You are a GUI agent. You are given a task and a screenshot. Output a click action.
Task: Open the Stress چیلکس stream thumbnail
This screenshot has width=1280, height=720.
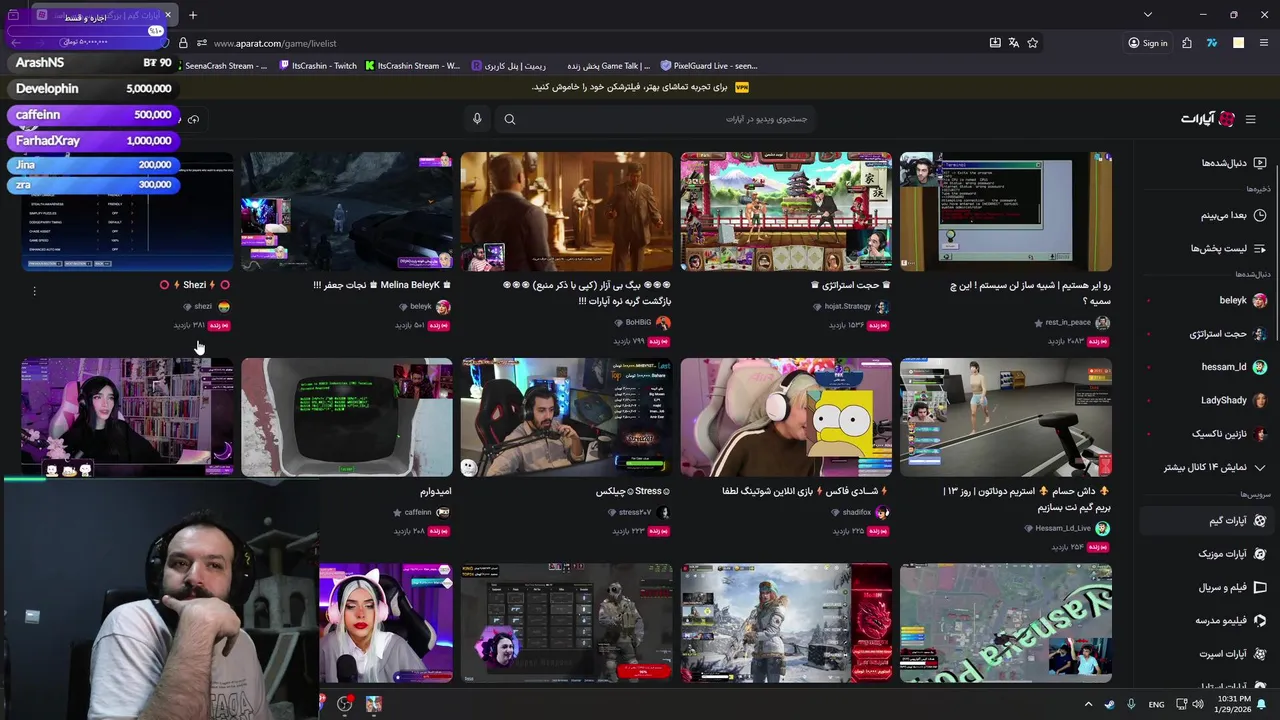(x=566, y=417)
